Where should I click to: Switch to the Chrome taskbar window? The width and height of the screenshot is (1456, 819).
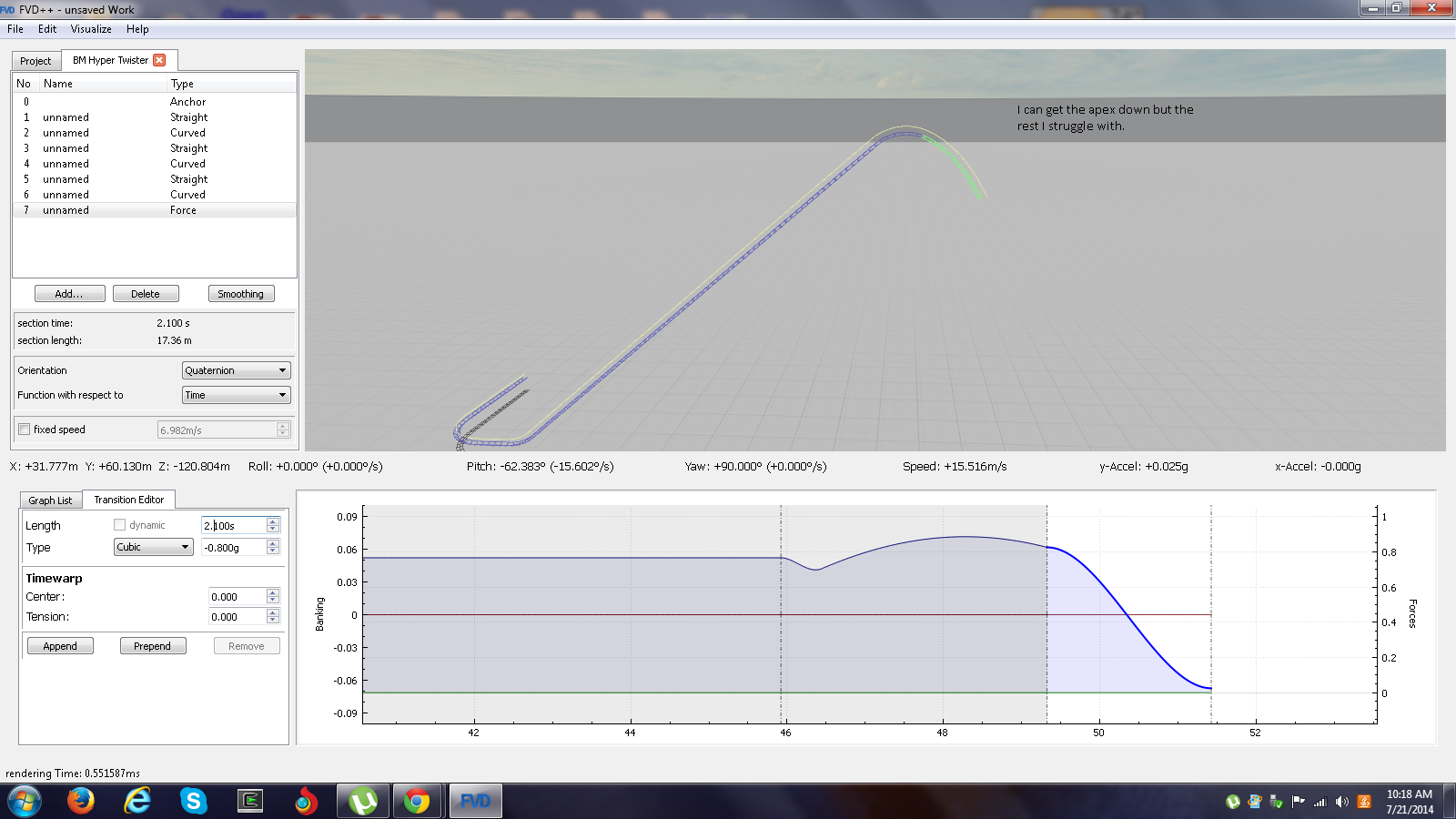pos(417,801)
